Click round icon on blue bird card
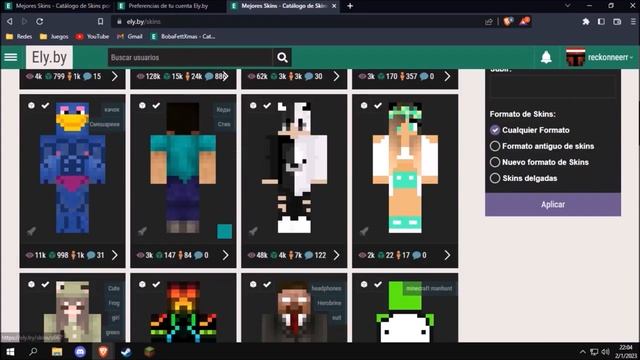The image size is (640, 360). [x=31, y=105]
